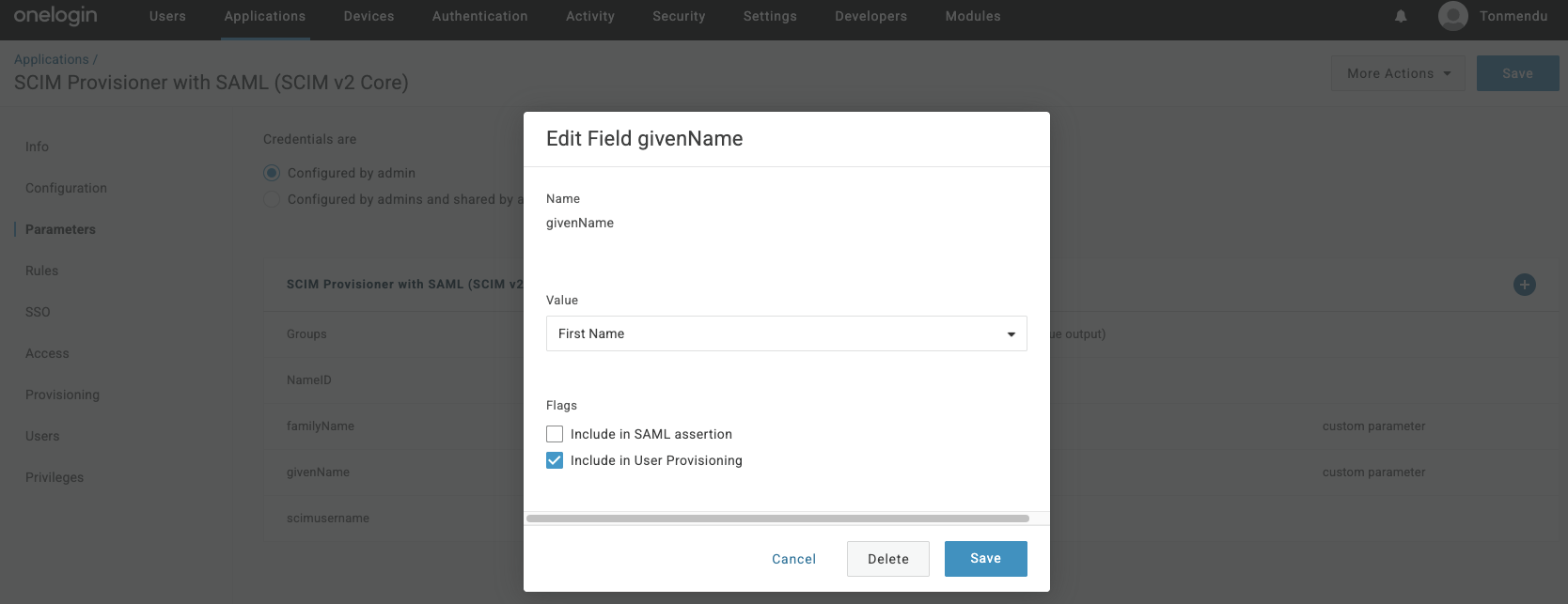Switch to the Provisioning side tab
This screenshot has width=1568, height=604.
click(x=62, y=395)
